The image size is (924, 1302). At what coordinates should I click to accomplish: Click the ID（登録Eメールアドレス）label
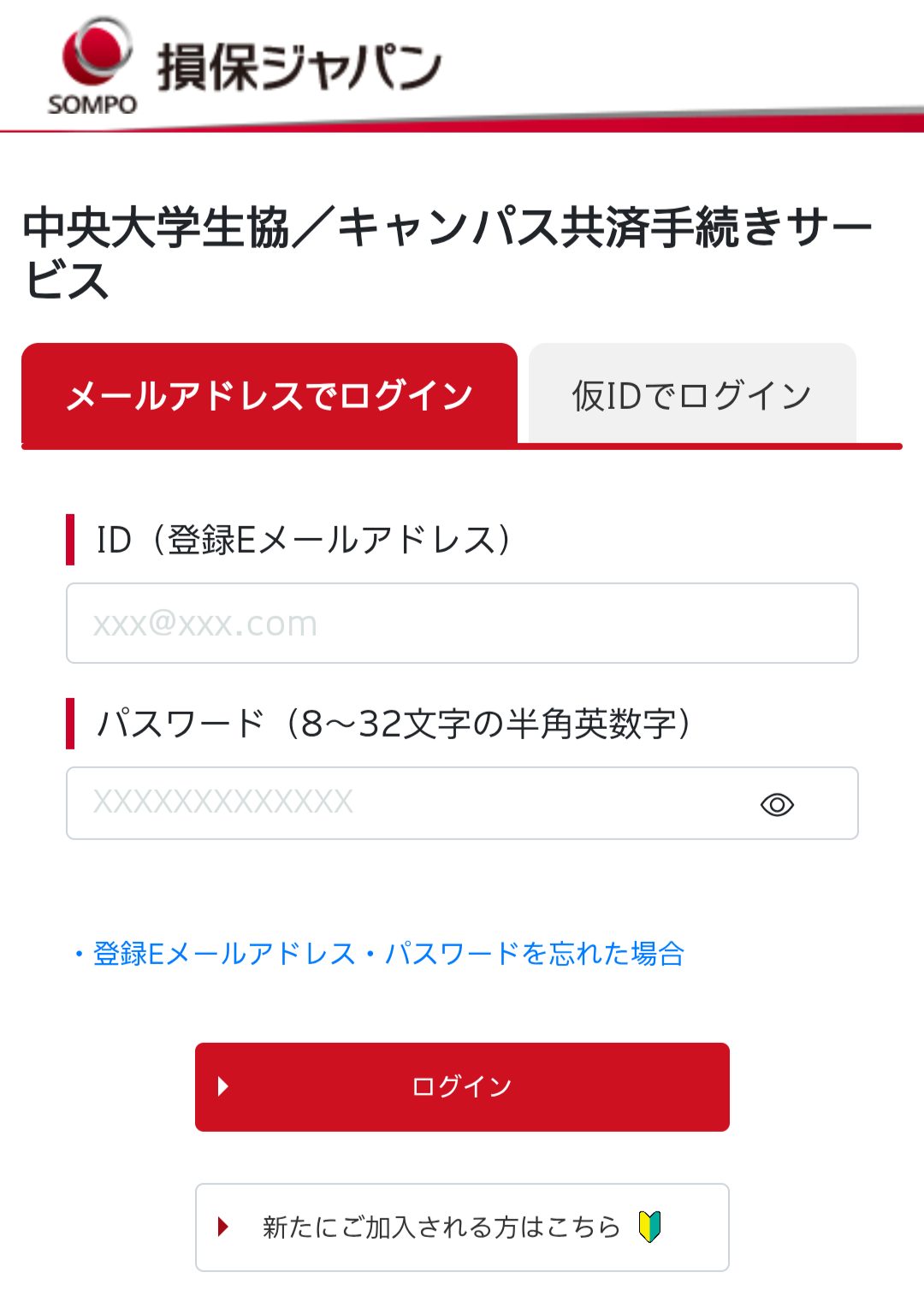[x=304, y=540]
